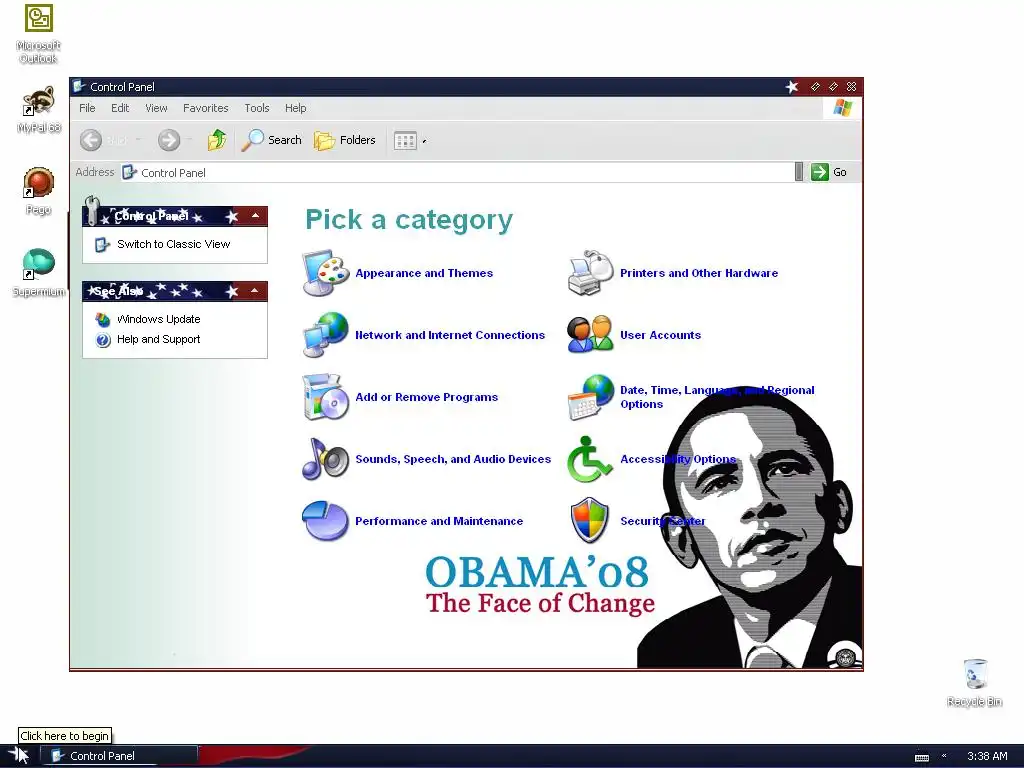Open the Help and Support link
1024x768 pixels.
point(159,340)
